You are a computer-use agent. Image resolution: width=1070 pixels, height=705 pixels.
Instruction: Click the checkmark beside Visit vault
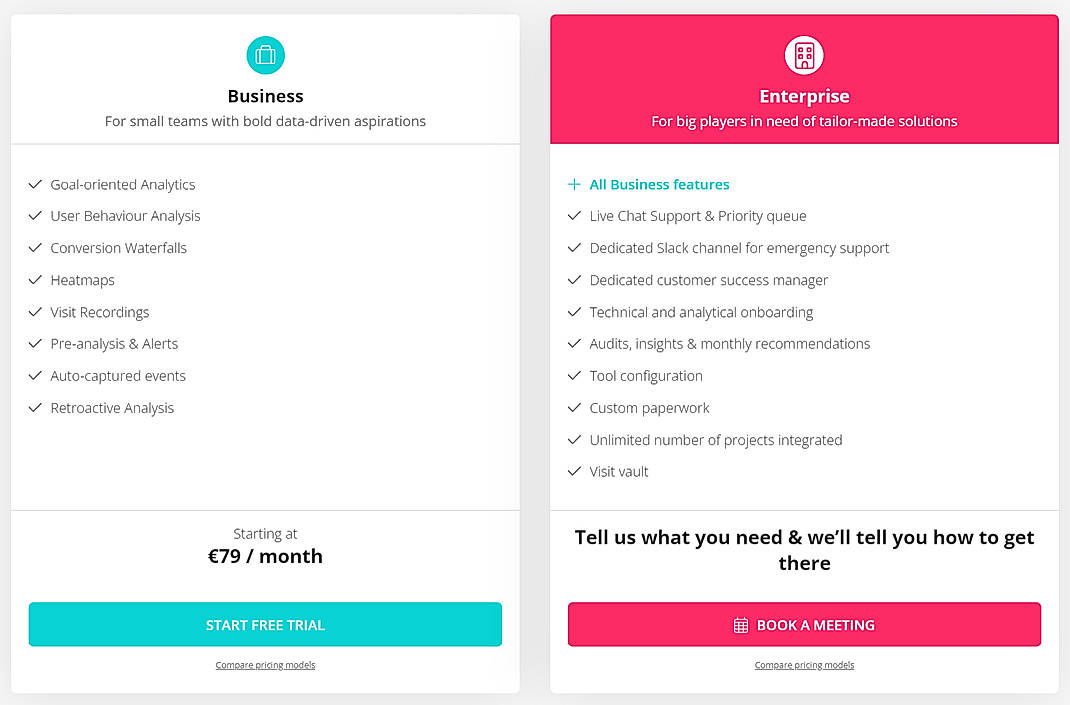point(575,471)
